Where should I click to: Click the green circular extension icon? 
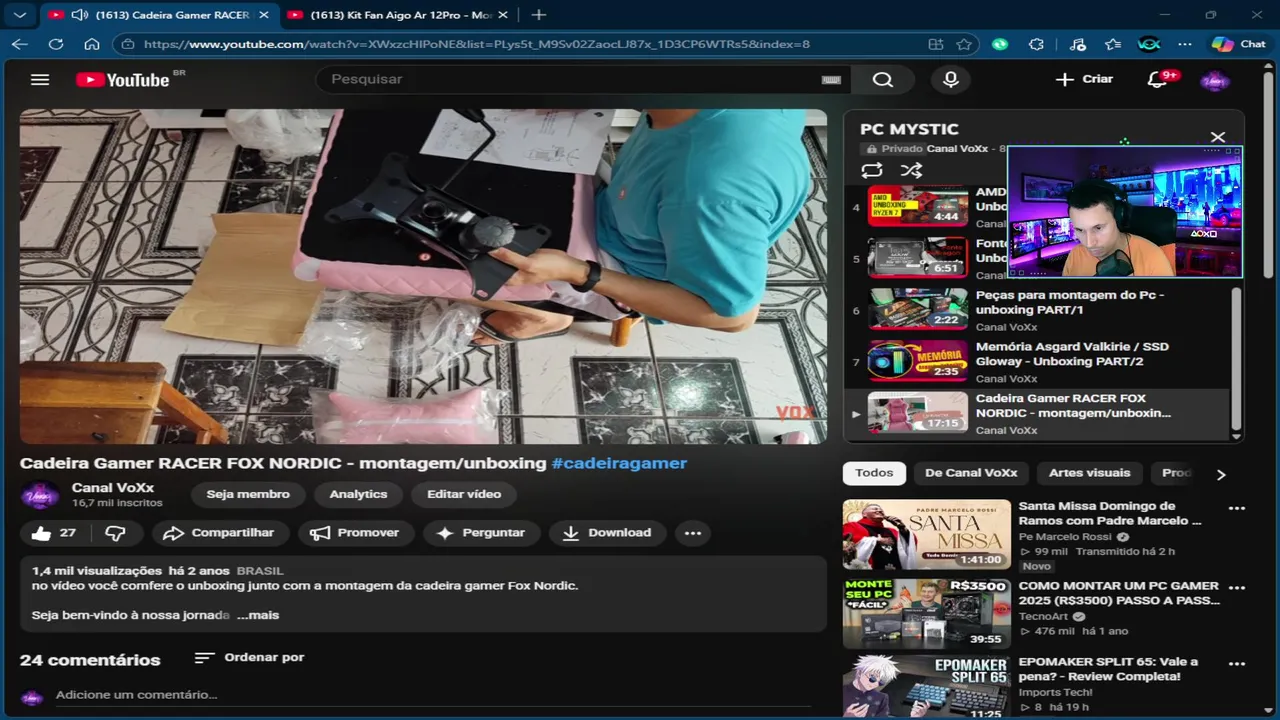tap(1000, 44)
